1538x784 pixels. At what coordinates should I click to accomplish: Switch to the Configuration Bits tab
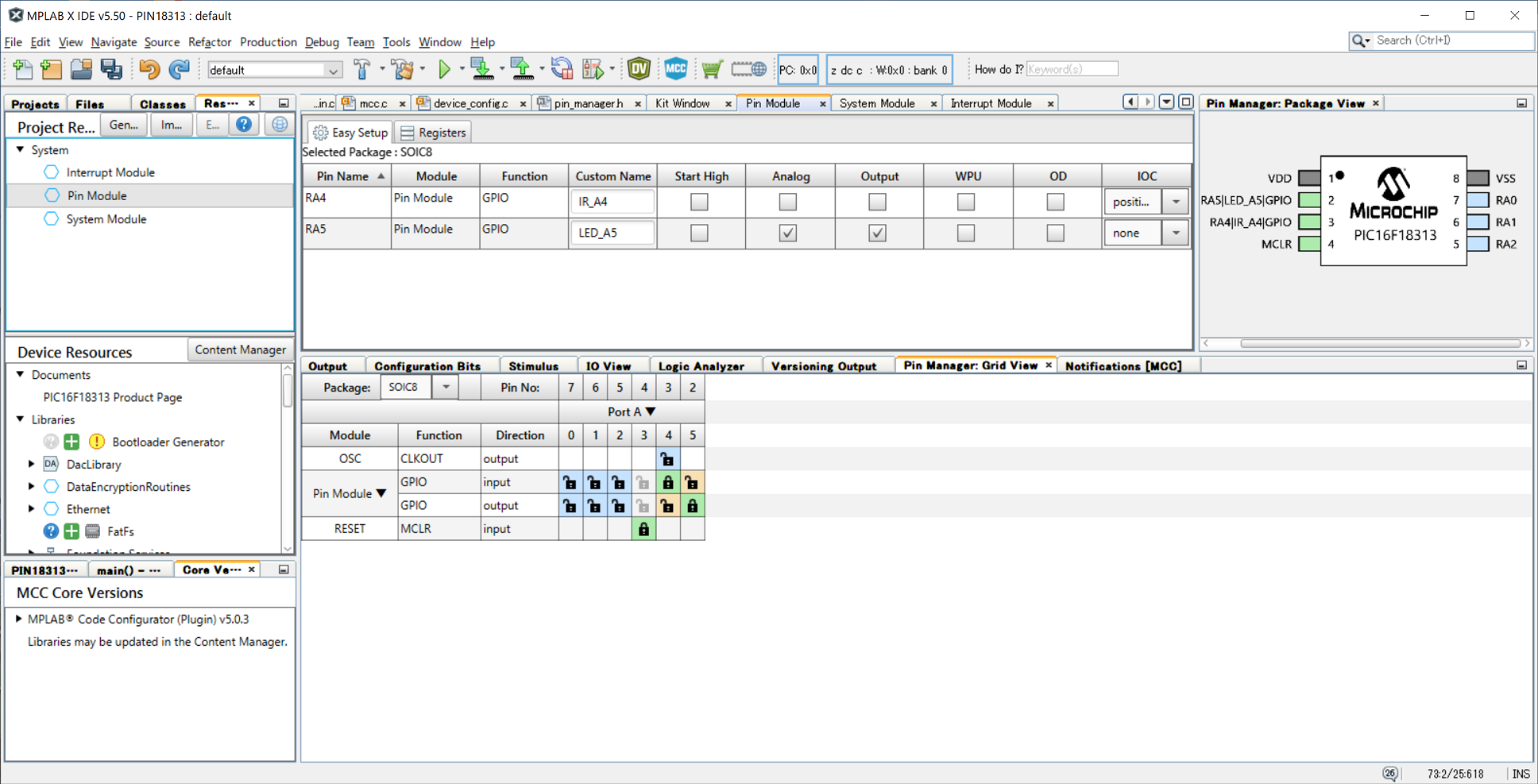pyautogui.click(x=427, y=366)
